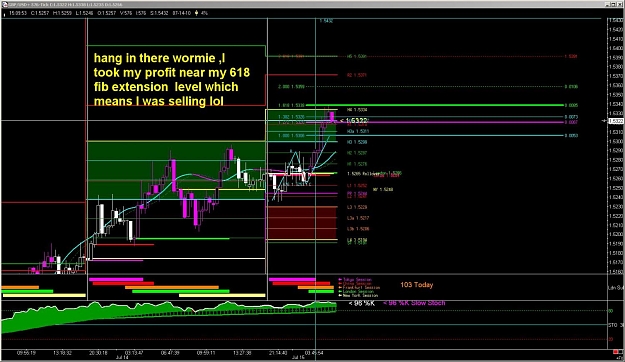Click the magenta Tokyo session bar above Jul 15
625x362 pixels.
tap(292, 279)
